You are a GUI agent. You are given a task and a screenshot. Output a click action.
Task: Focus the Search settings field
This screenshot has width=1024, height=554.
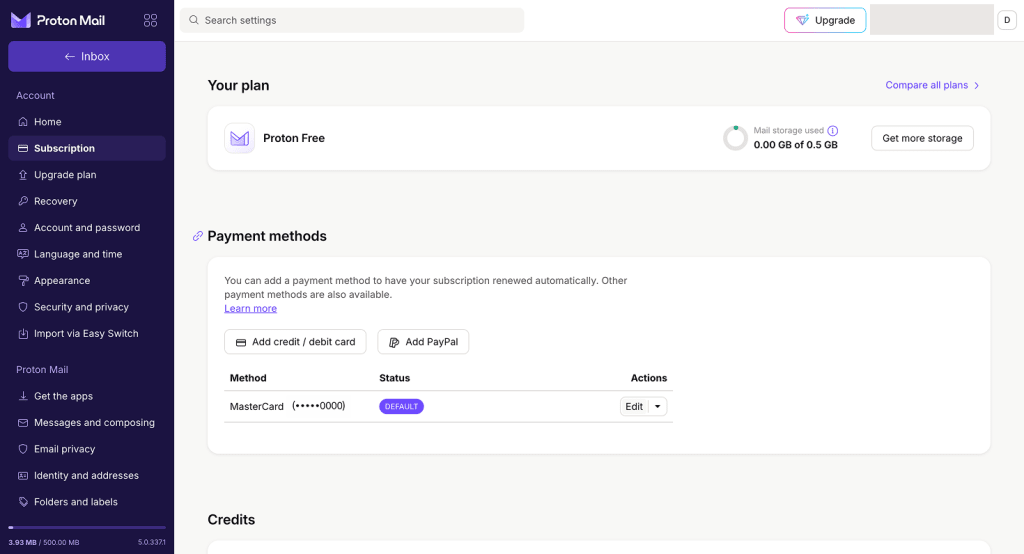coord(360,20)
